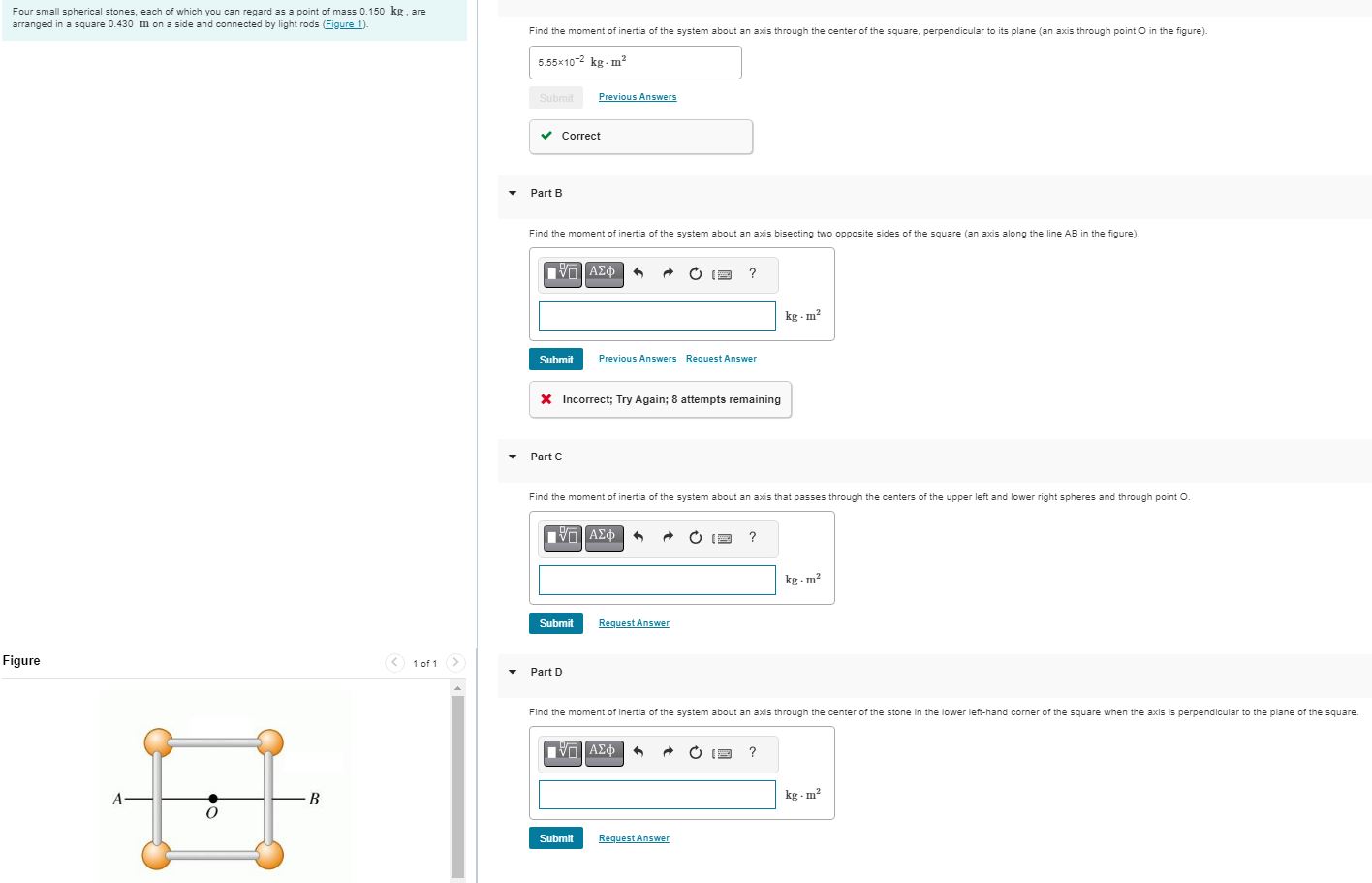Open the math templates button in Part D

click(x=563, y=751)
